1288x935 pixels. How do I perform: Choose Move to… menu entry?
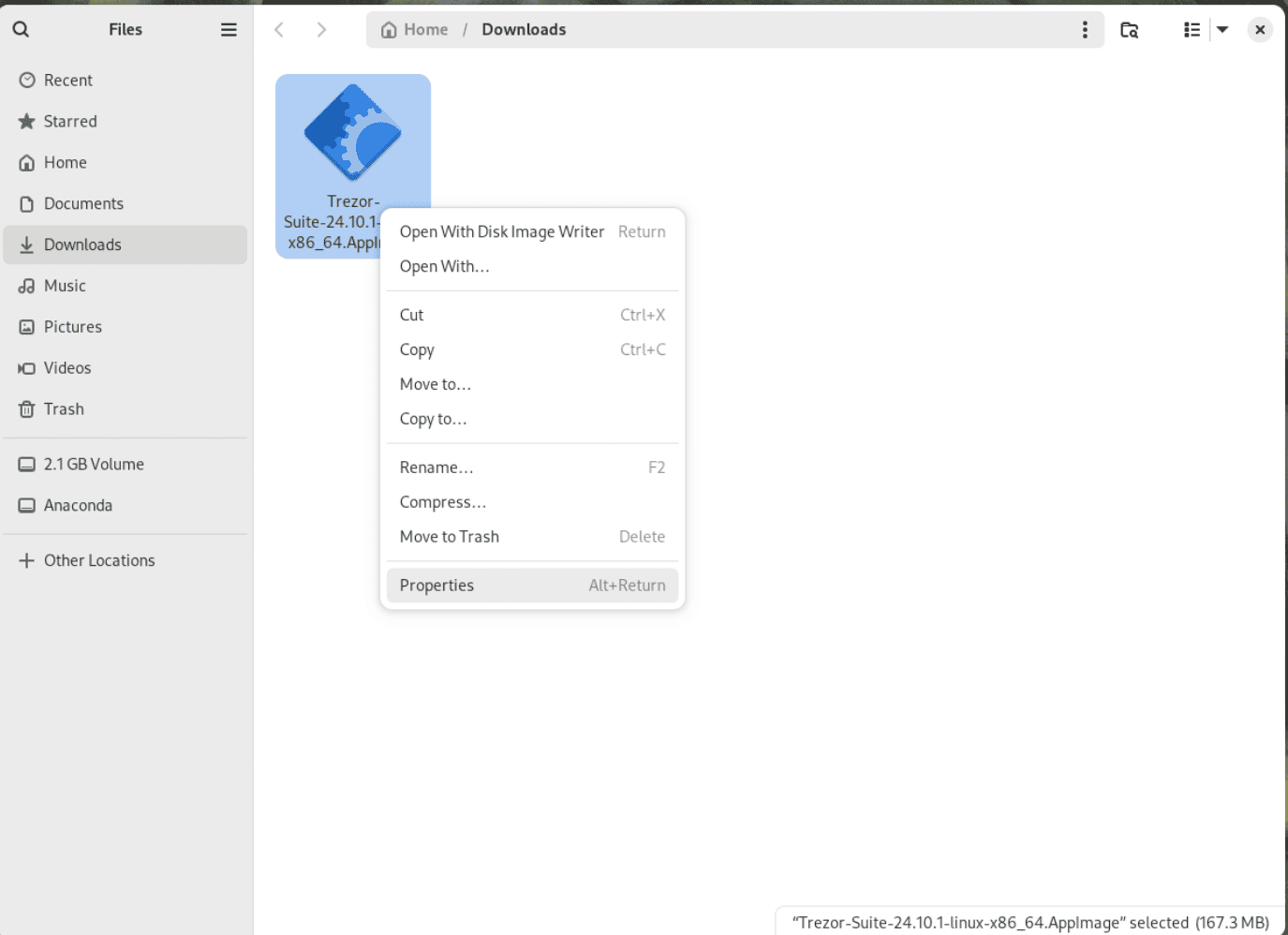pyautogui.click(x=532, y=384)
